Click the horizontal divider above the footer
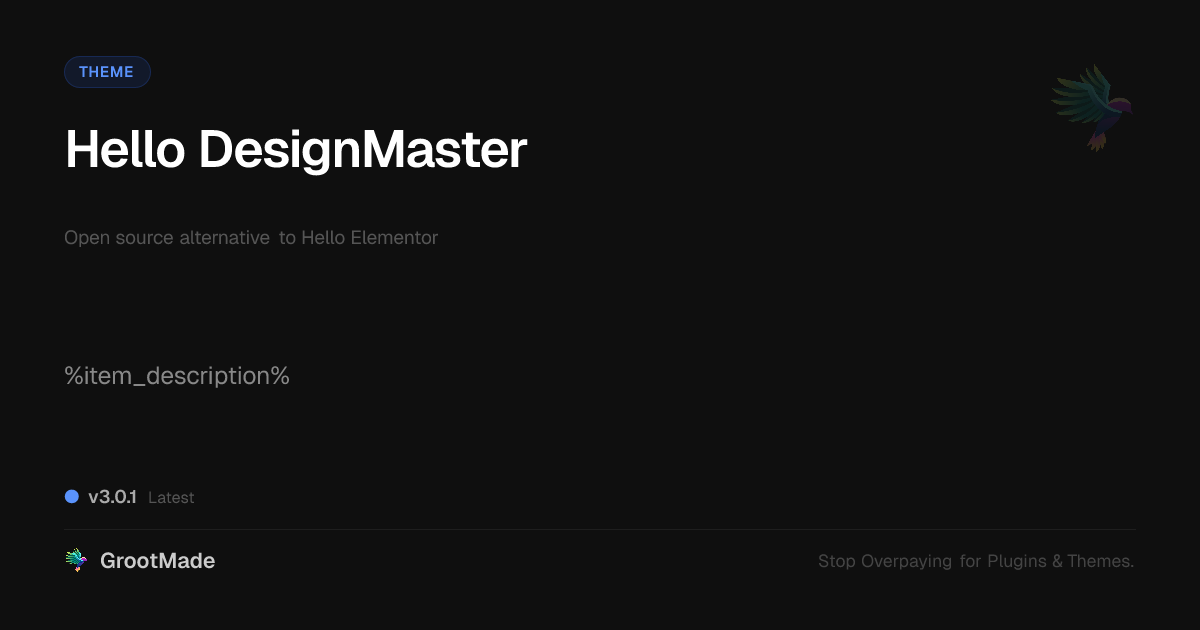 point(600,530)
